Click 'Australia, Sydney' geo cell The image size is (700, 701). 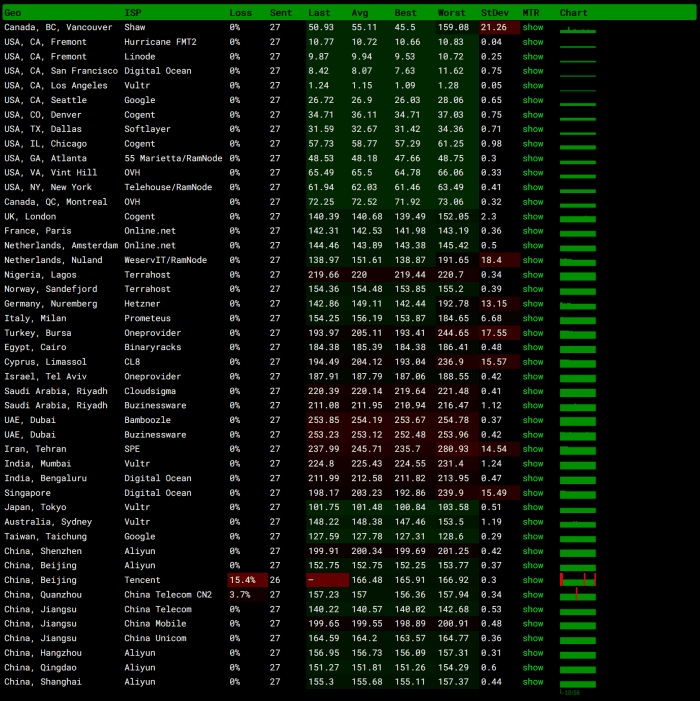pyautogui.click(x=48, y=522)
